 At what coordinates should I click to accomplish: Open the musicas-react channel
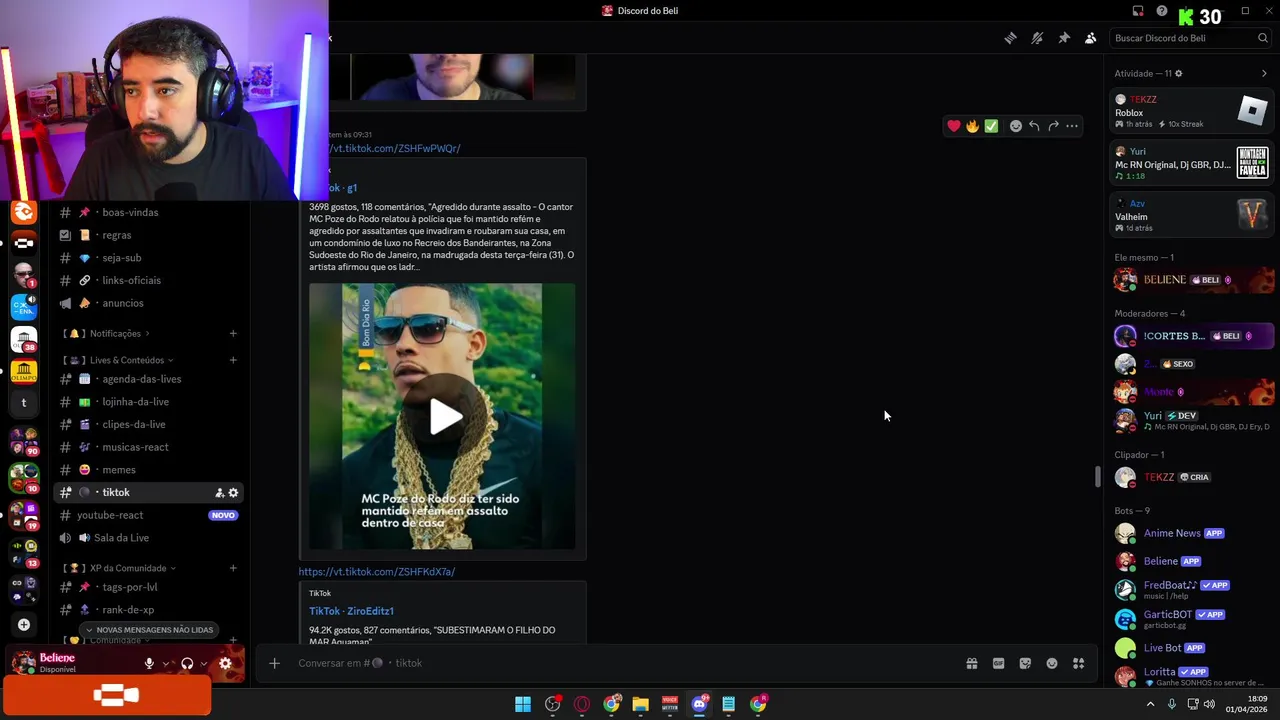(135, 447)
